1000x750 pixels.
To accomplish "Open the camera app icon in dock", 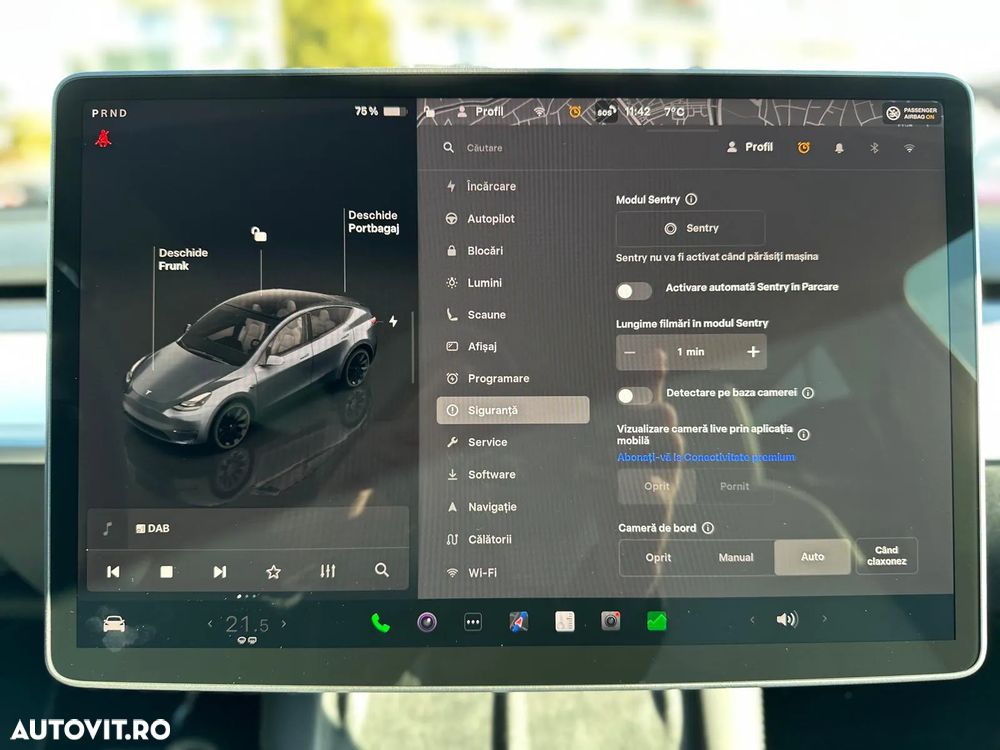I will 427,622.
